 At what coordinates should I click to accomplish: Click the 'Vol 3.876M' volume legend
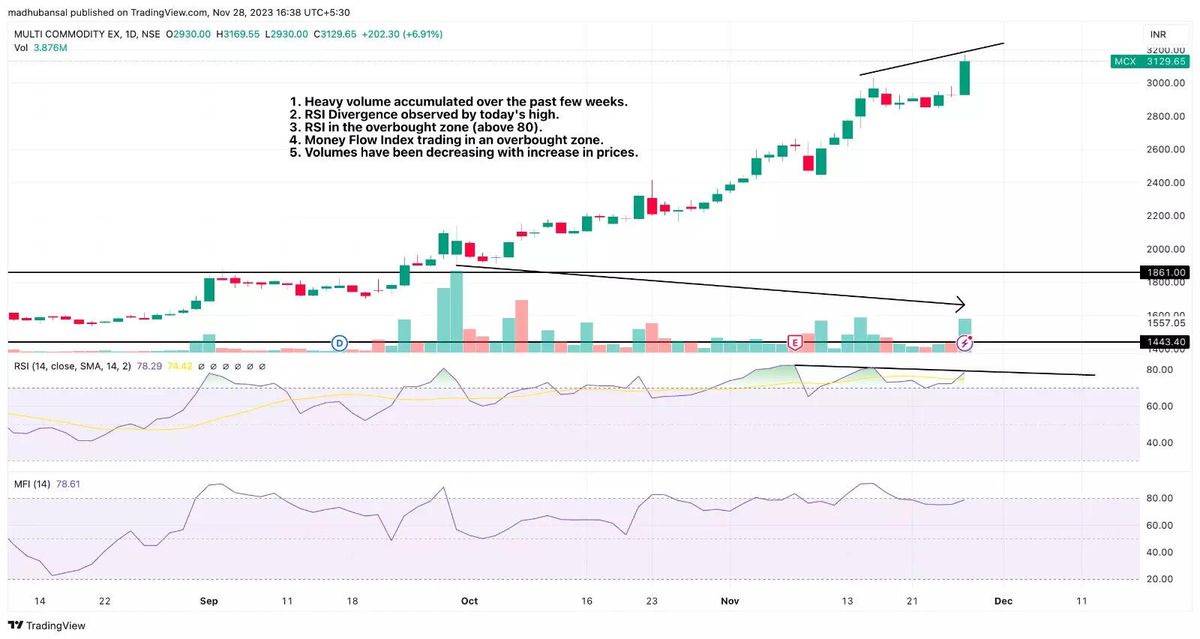[40, 47]
